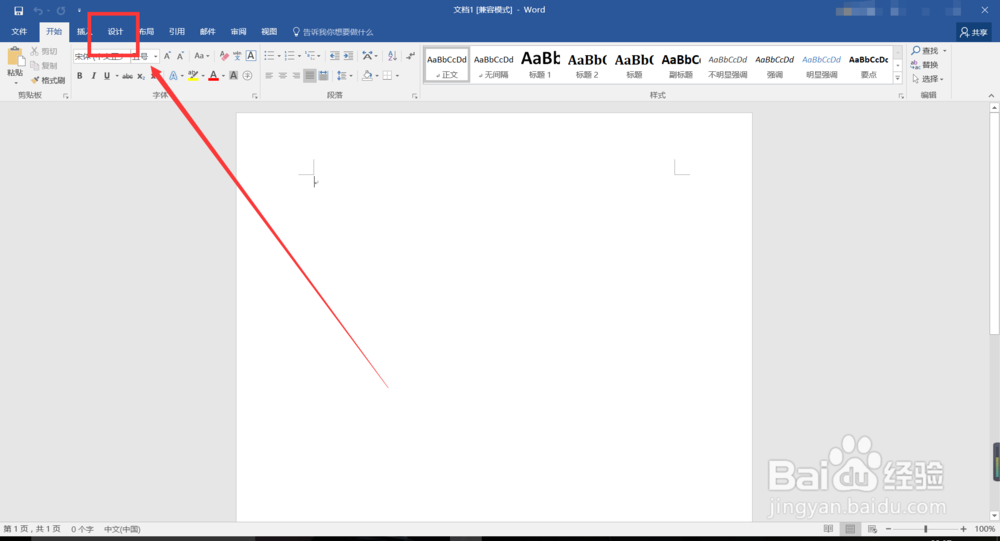This screenshot has height=541, width=1000.
Task: Switch to the 引用 (References) tab
Action: pos(177,31)
